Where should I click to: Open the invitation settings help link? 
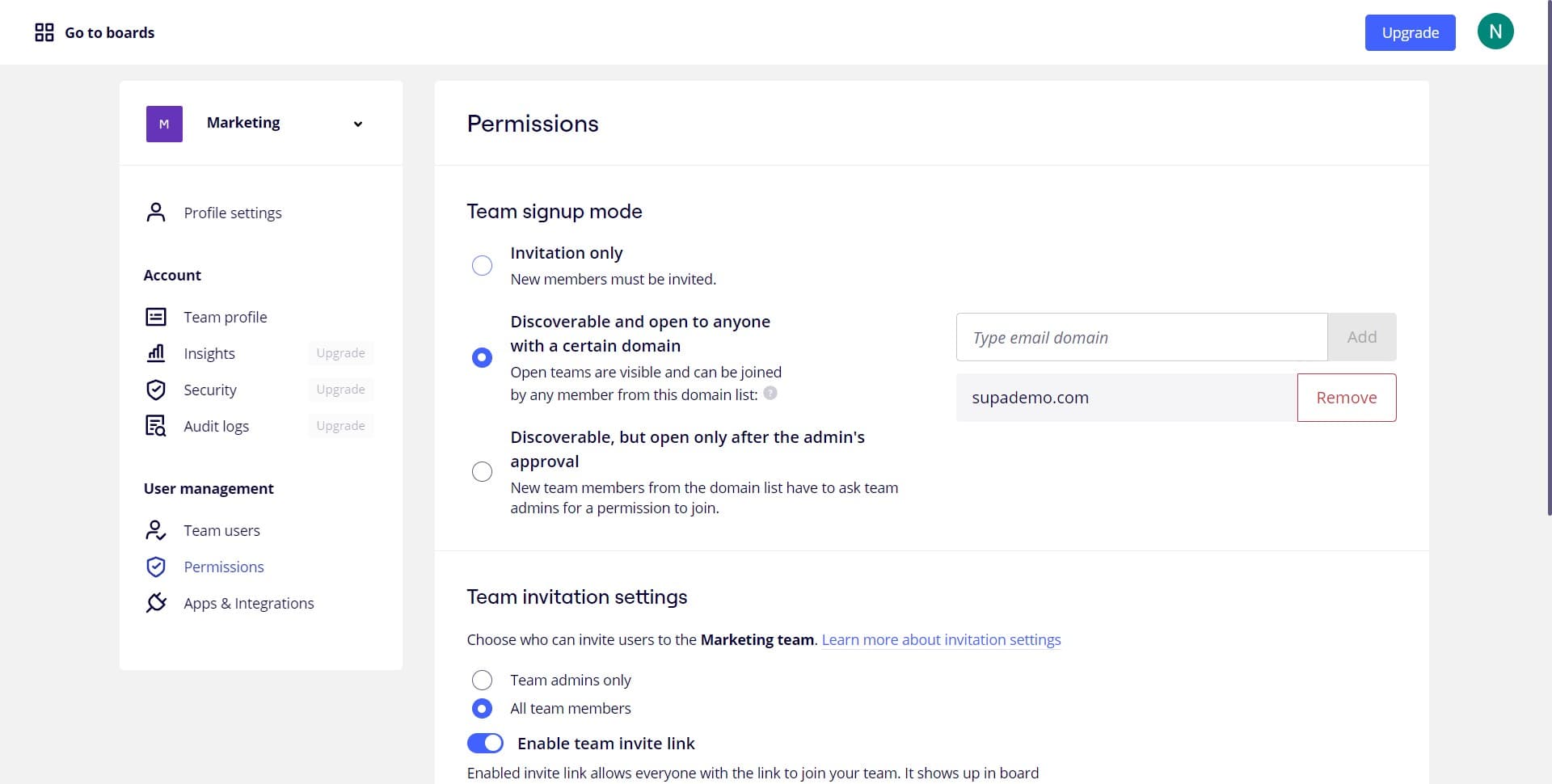[941, 639]
